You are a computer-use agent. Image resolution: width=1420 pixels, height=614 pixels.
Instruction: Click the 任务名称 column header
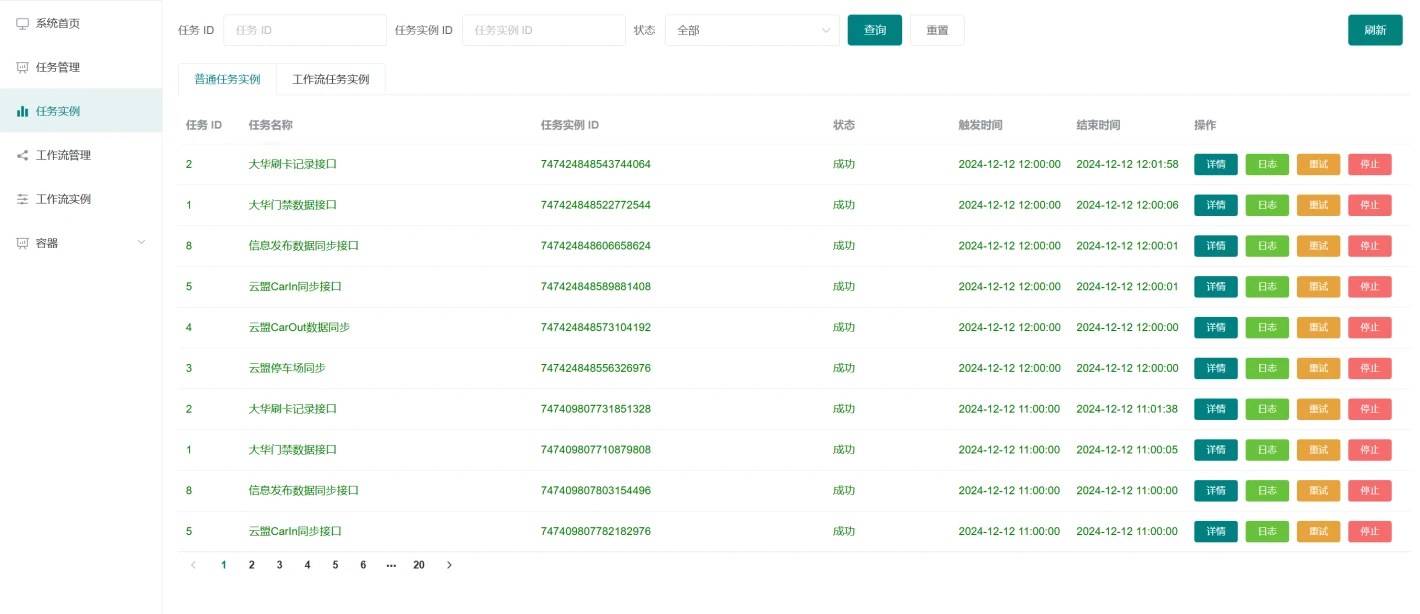coord(270,125)
